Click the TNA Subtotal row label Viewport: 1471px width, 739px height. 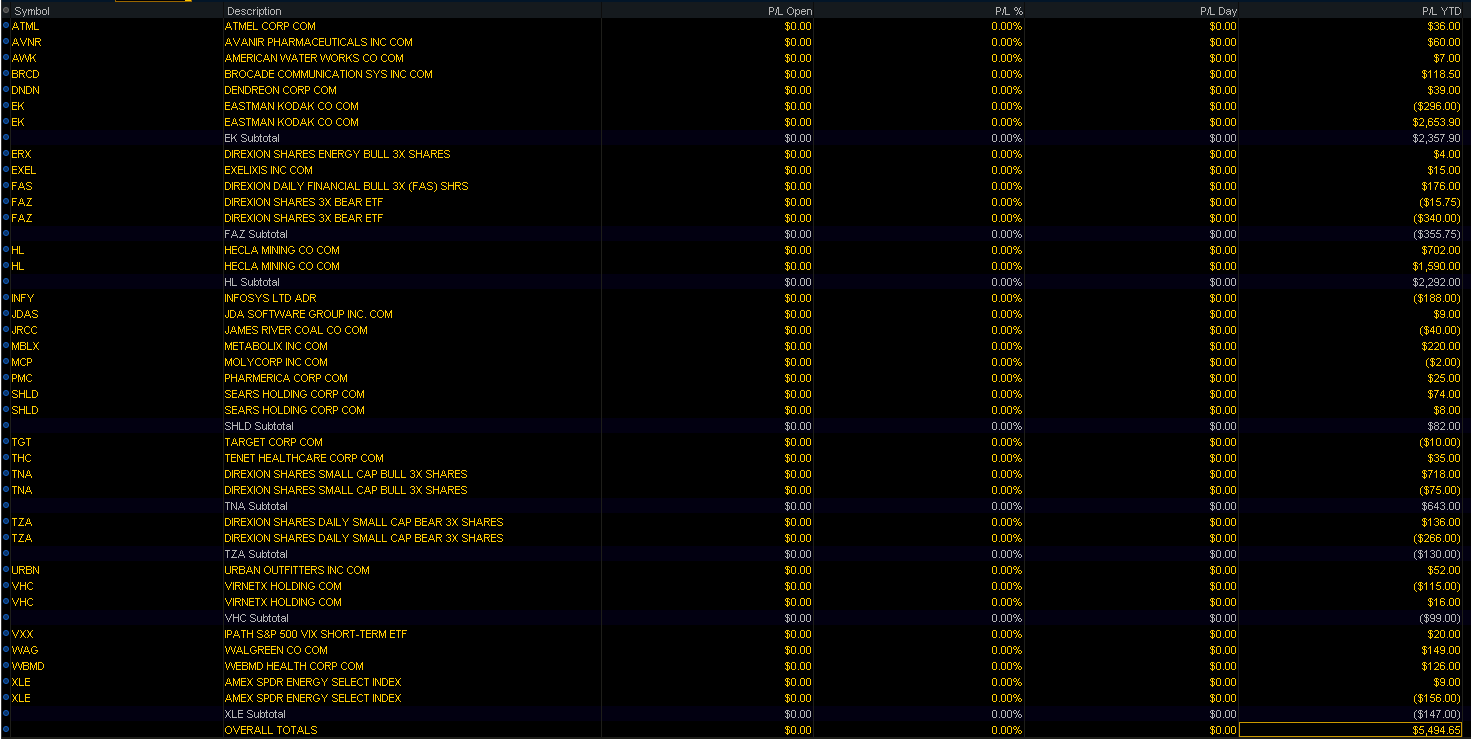[256, 506]
